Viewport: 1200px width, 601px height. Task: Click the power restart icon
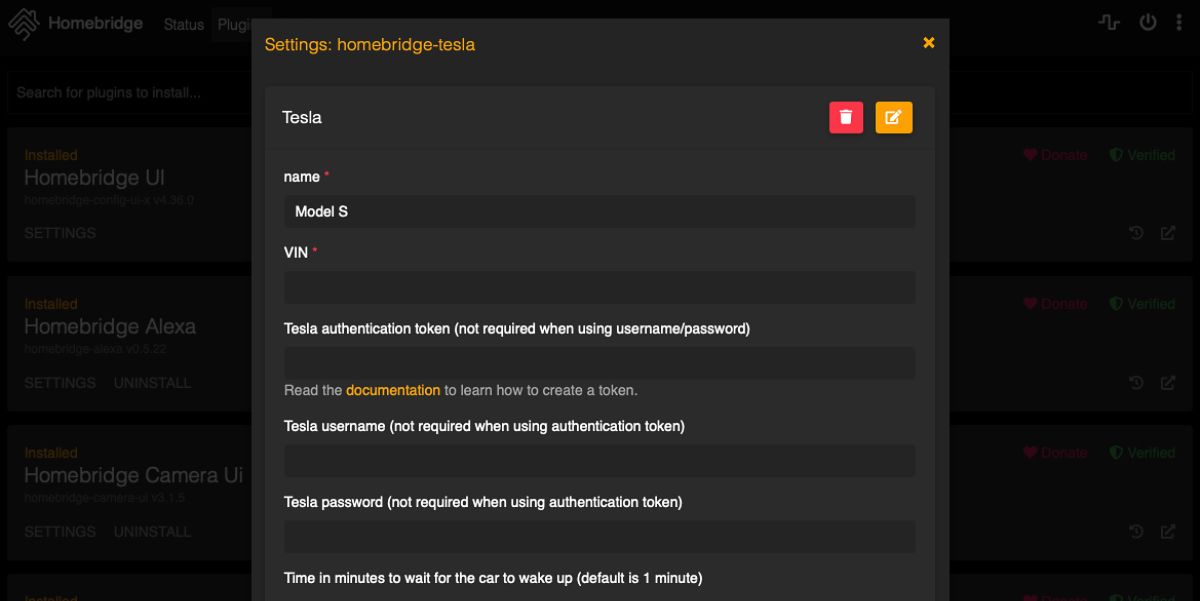pos(1149,23)
